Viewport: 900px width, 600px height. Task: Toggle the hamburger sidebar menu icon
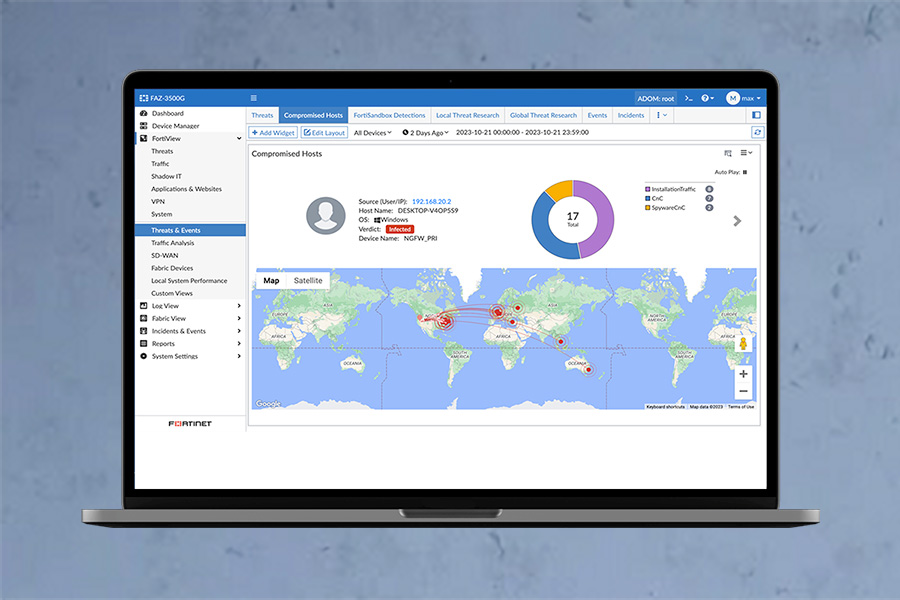(254, 98)
